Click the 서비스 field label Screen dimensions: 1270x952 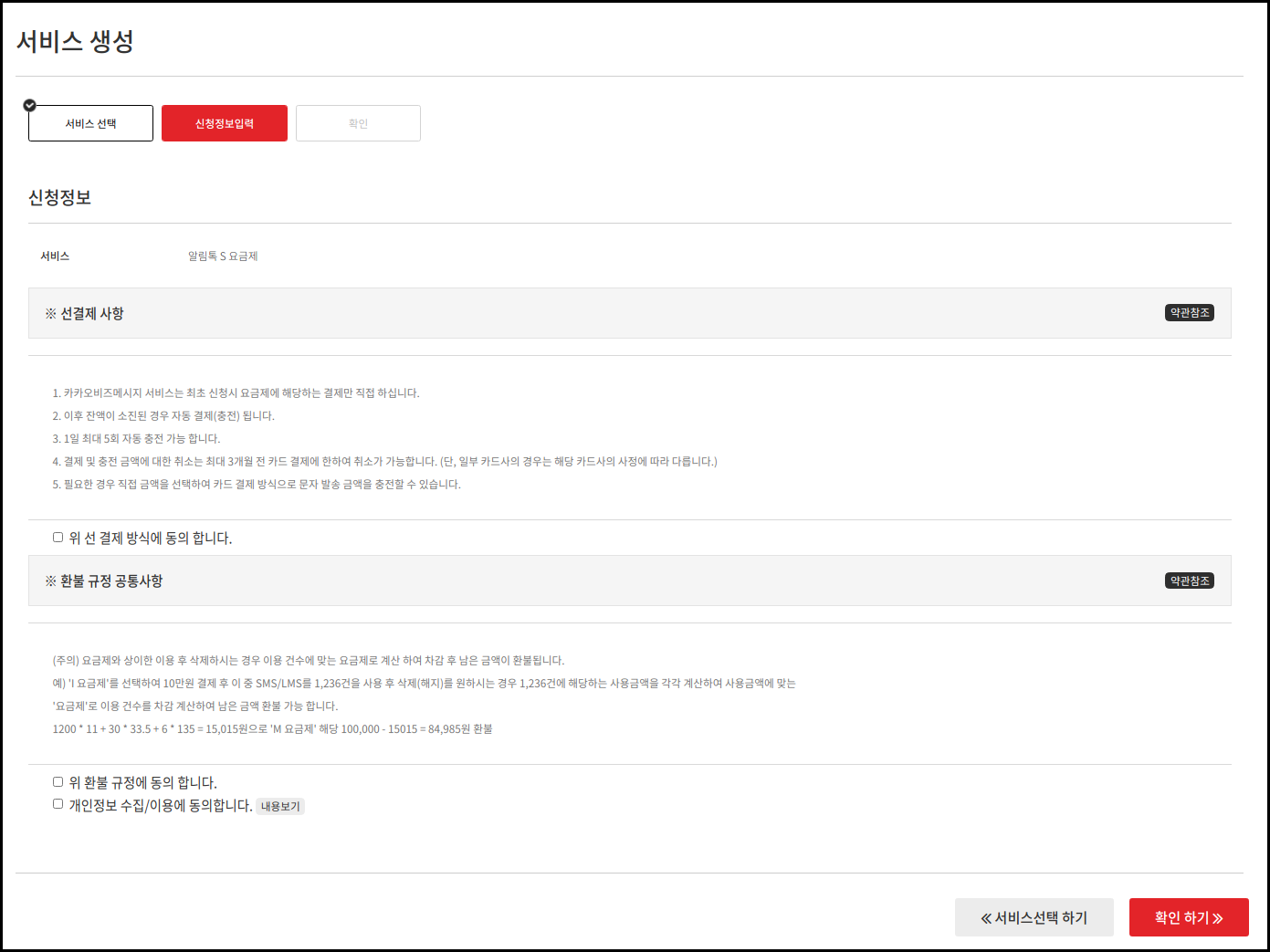point(55,256)
